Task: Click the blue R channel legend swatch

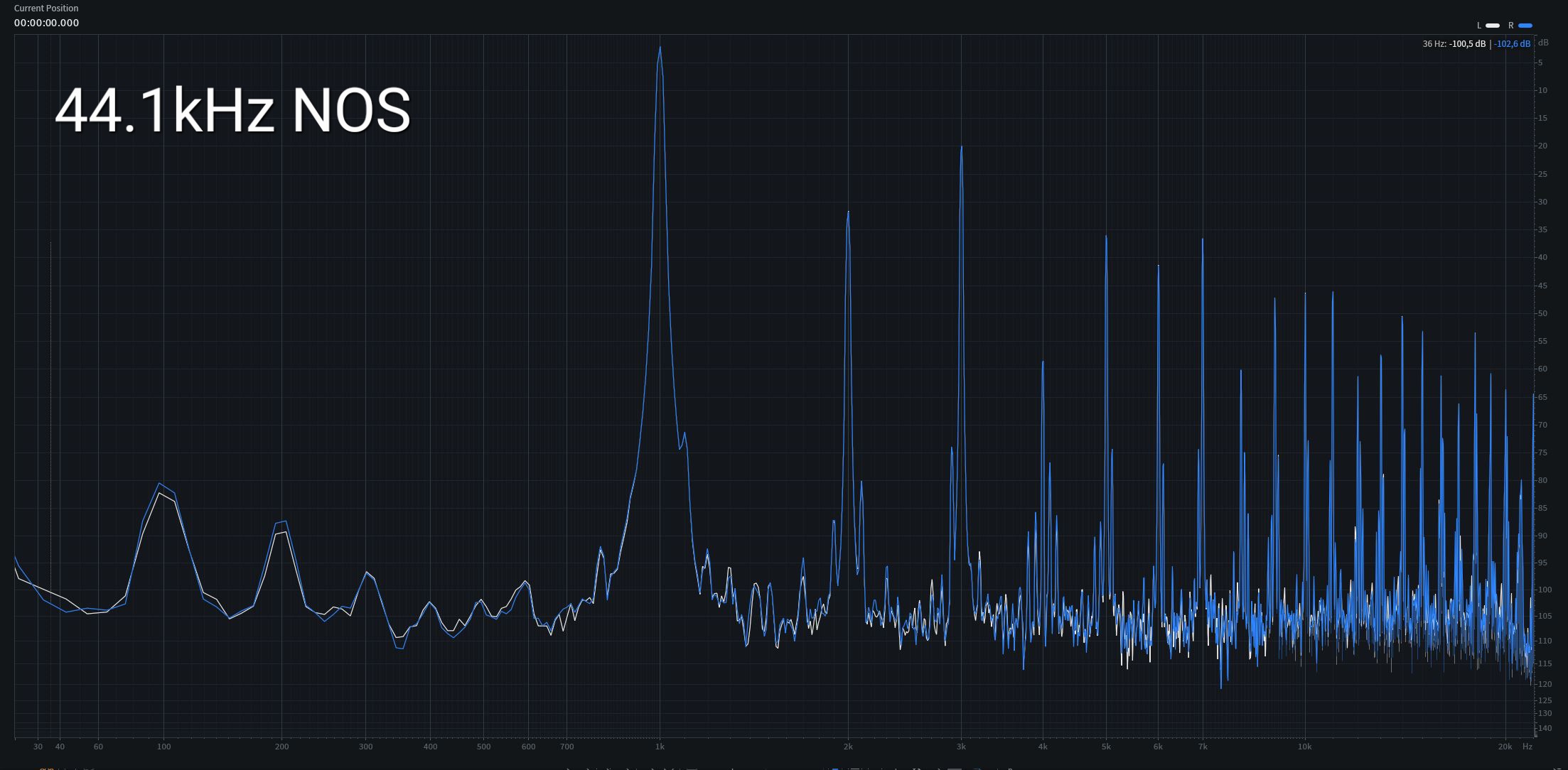Action: point(1525,26)
